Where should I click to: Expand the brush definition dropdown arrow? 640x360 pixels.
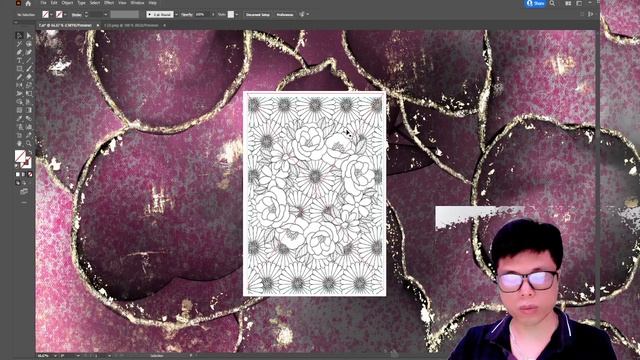(x=176, y=15)
